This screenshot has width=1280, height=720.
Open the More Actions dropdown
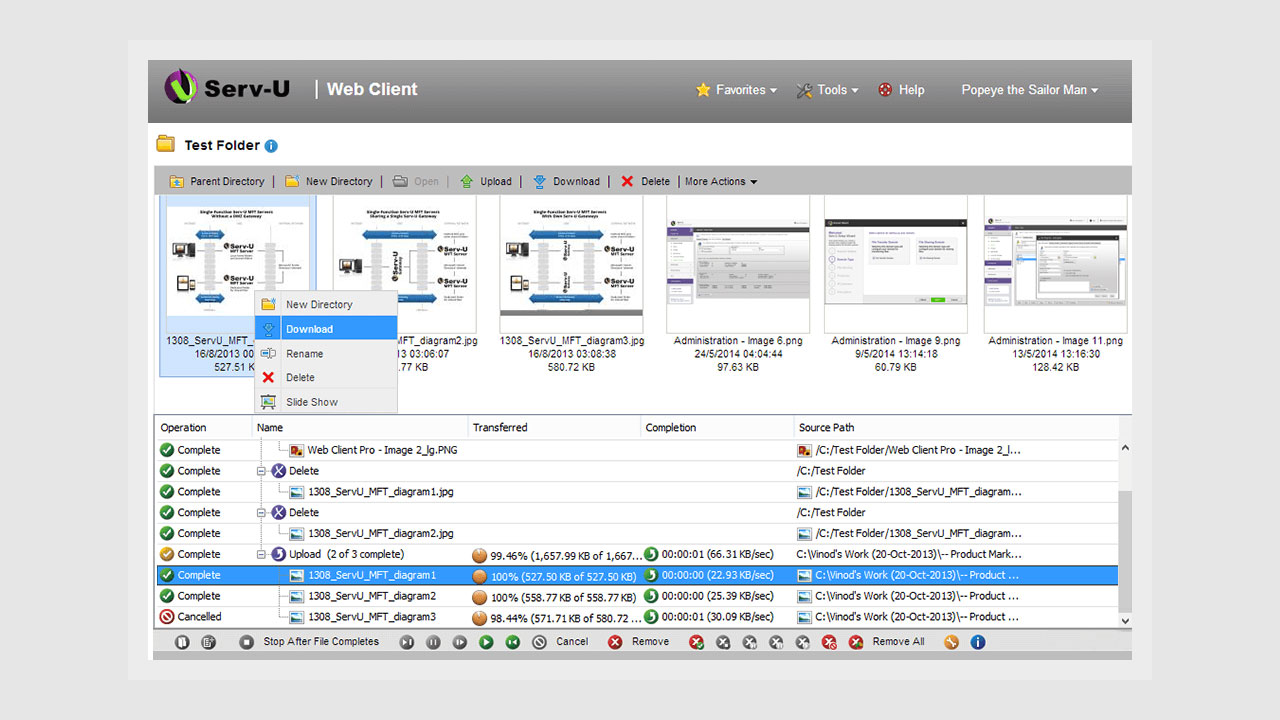721,182
